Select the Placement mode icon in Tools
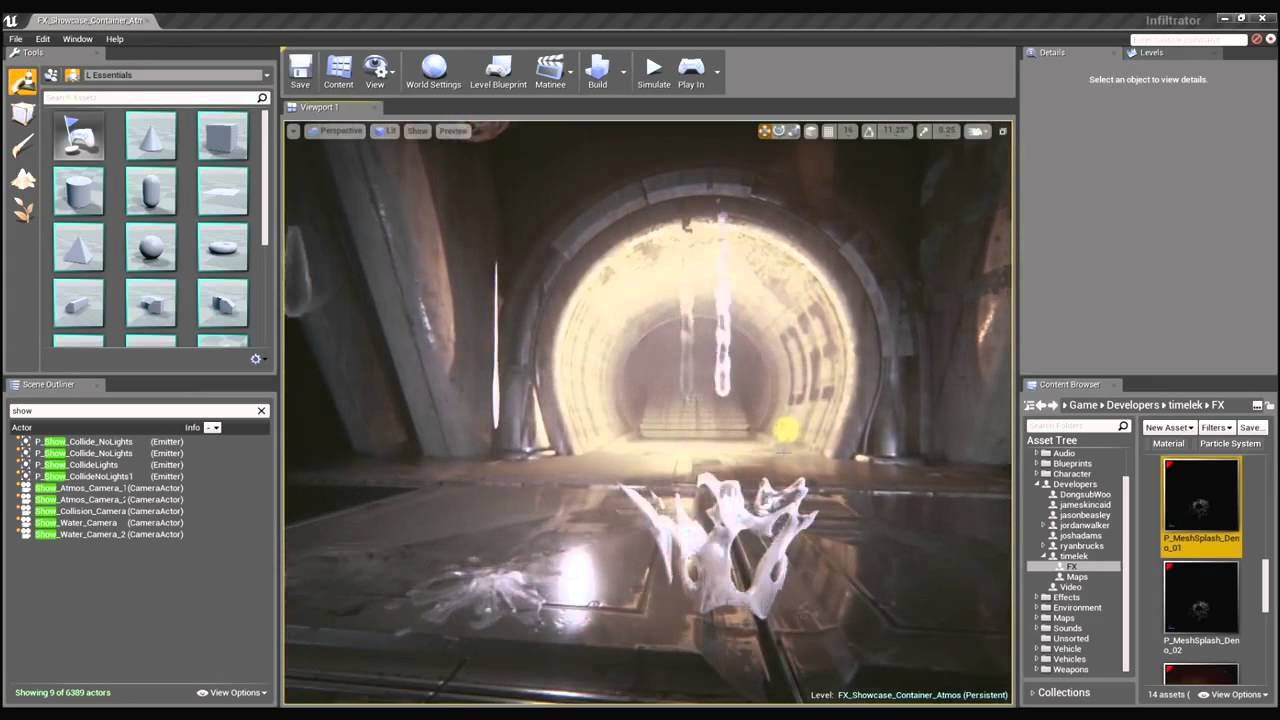1280x720 pixels. pyautogui.click(x=22, y=82)
